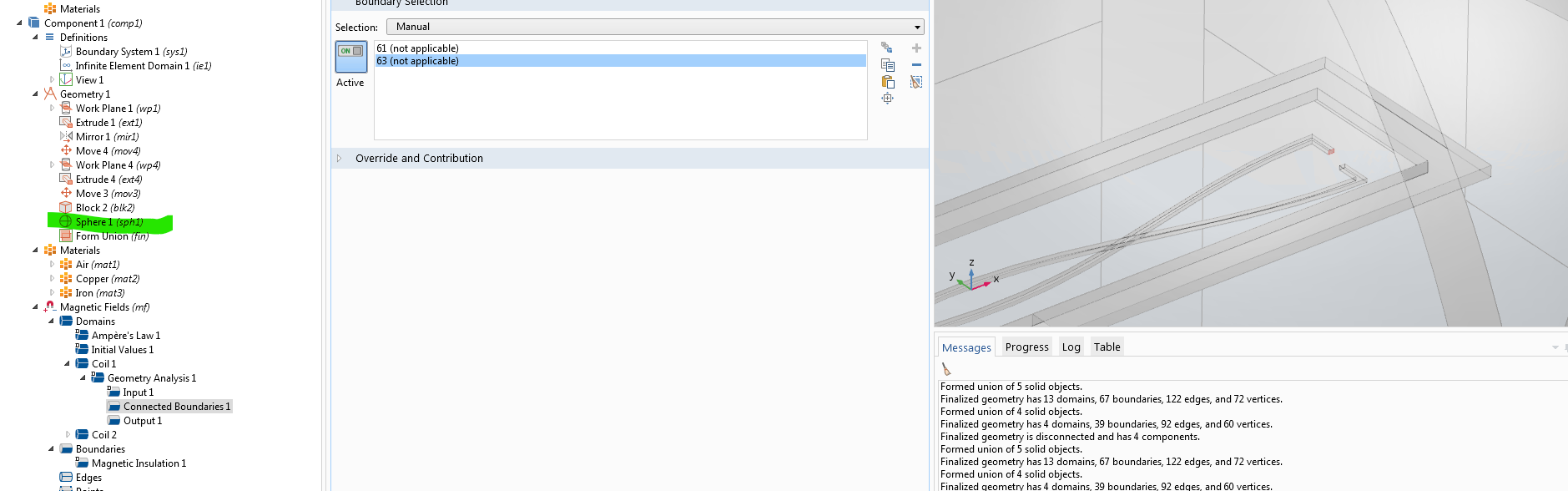Viewport: 1568px width, 491px height.
Task: Click the minus Remove from Selection icon
Action: tap(916, 65)
